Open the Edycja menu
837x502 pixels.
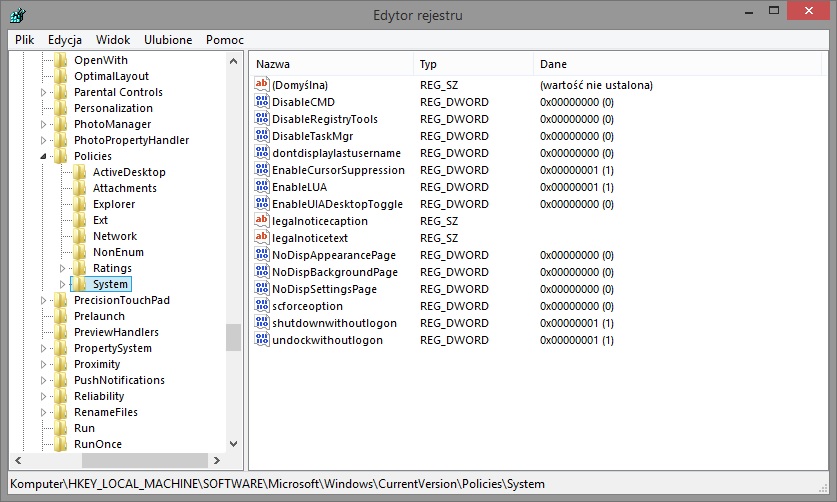pos(65,40)
